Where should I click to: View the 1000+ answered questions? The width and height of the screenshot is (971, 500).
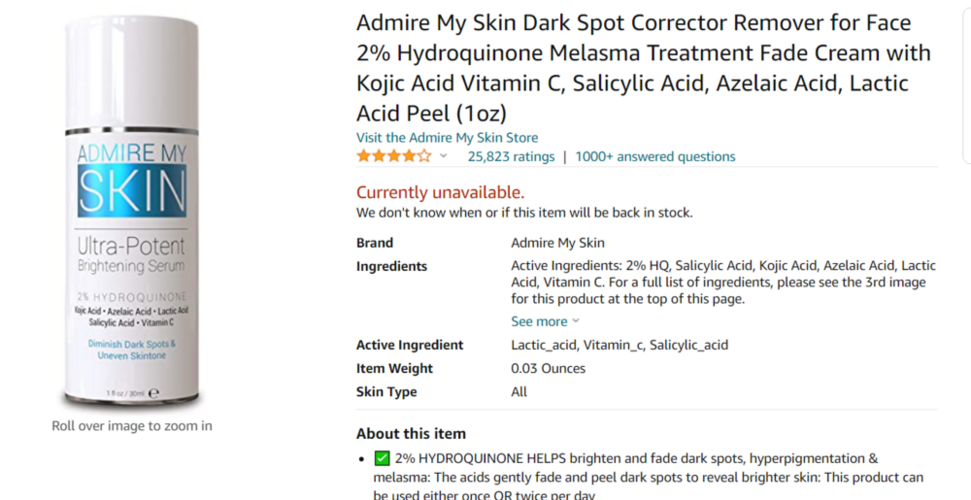pos(655,157)
